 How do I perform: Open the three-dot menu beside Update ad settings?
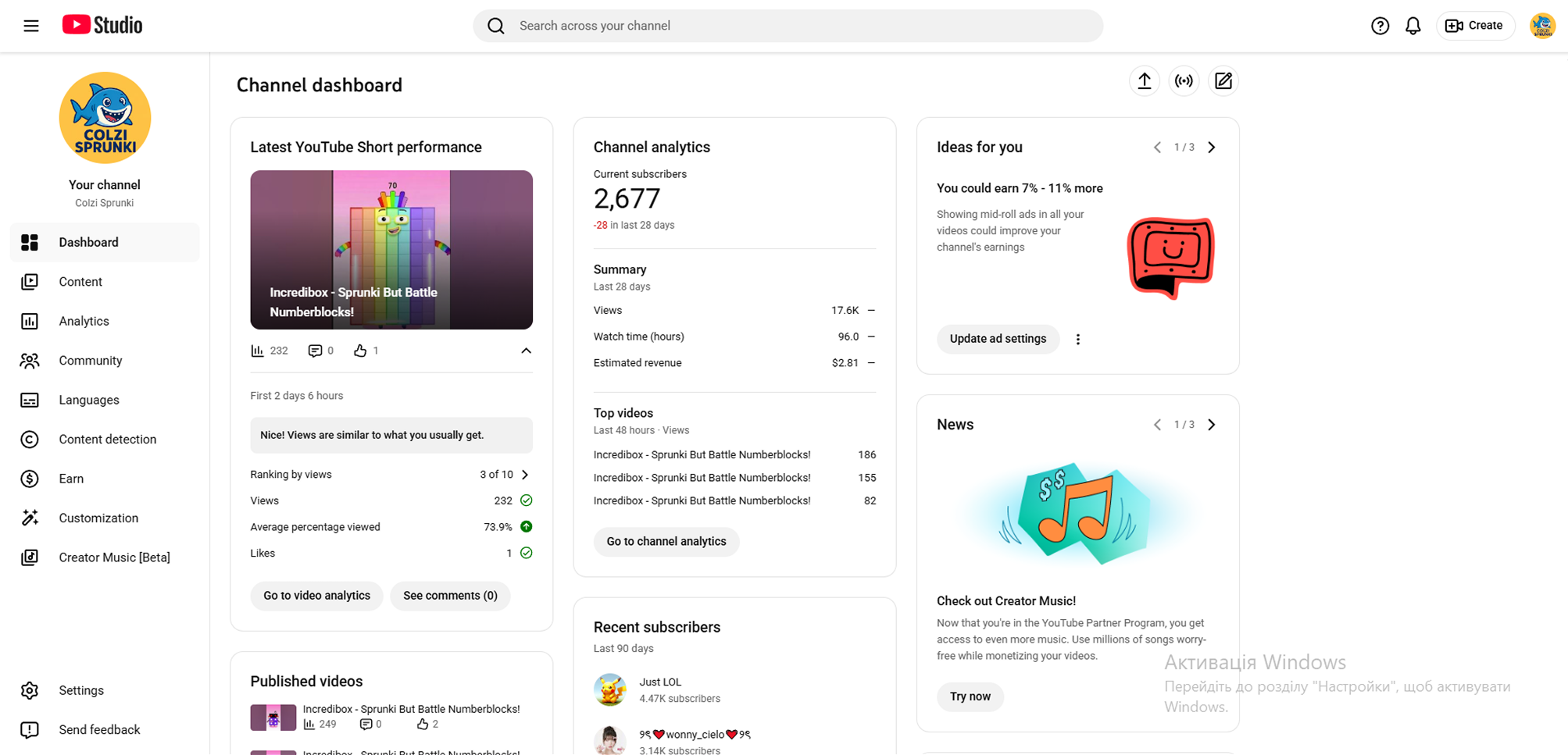1078,340
